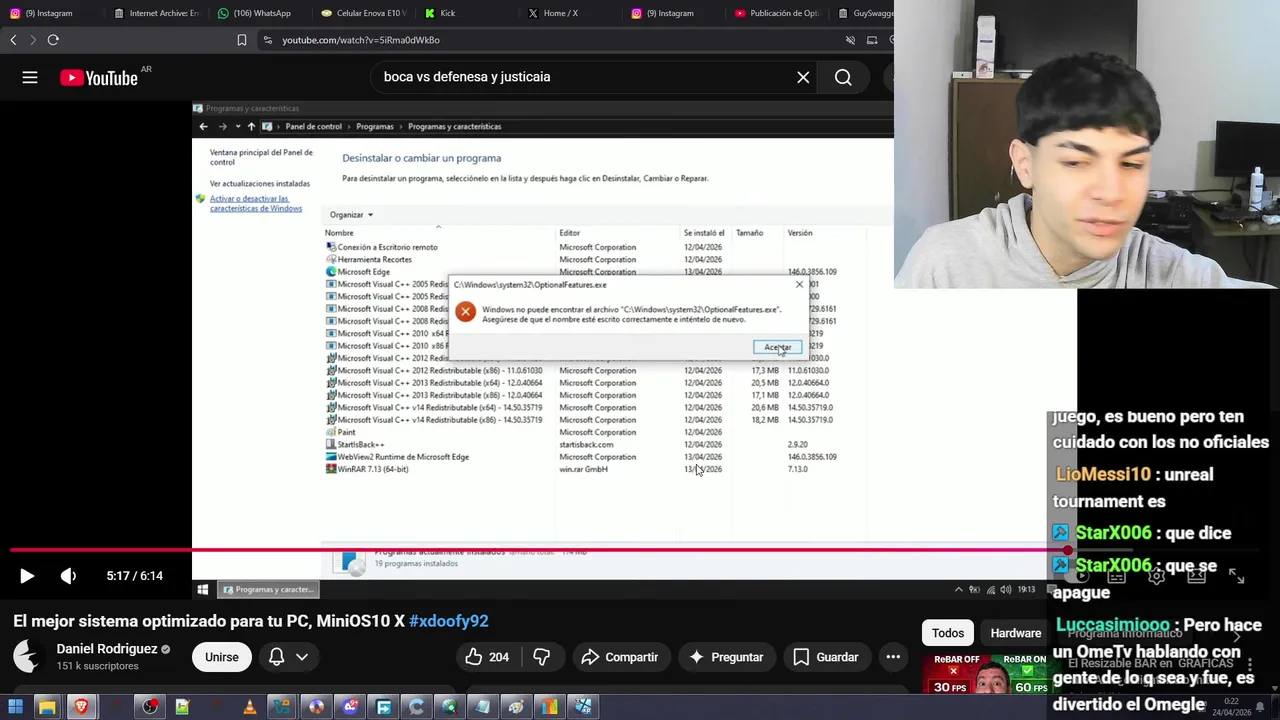Close the OptionalFeatures.exe dialog with X

coord(799,285)
